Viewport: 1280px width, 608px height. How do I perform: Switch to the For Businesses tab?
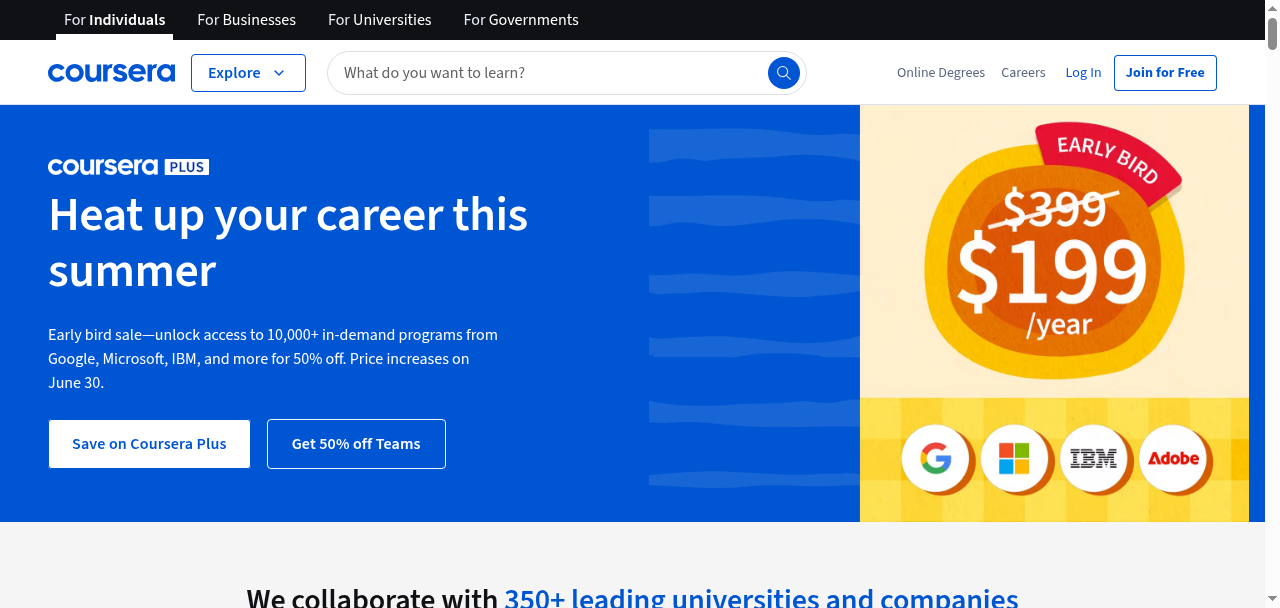click(x=246, y=20)
